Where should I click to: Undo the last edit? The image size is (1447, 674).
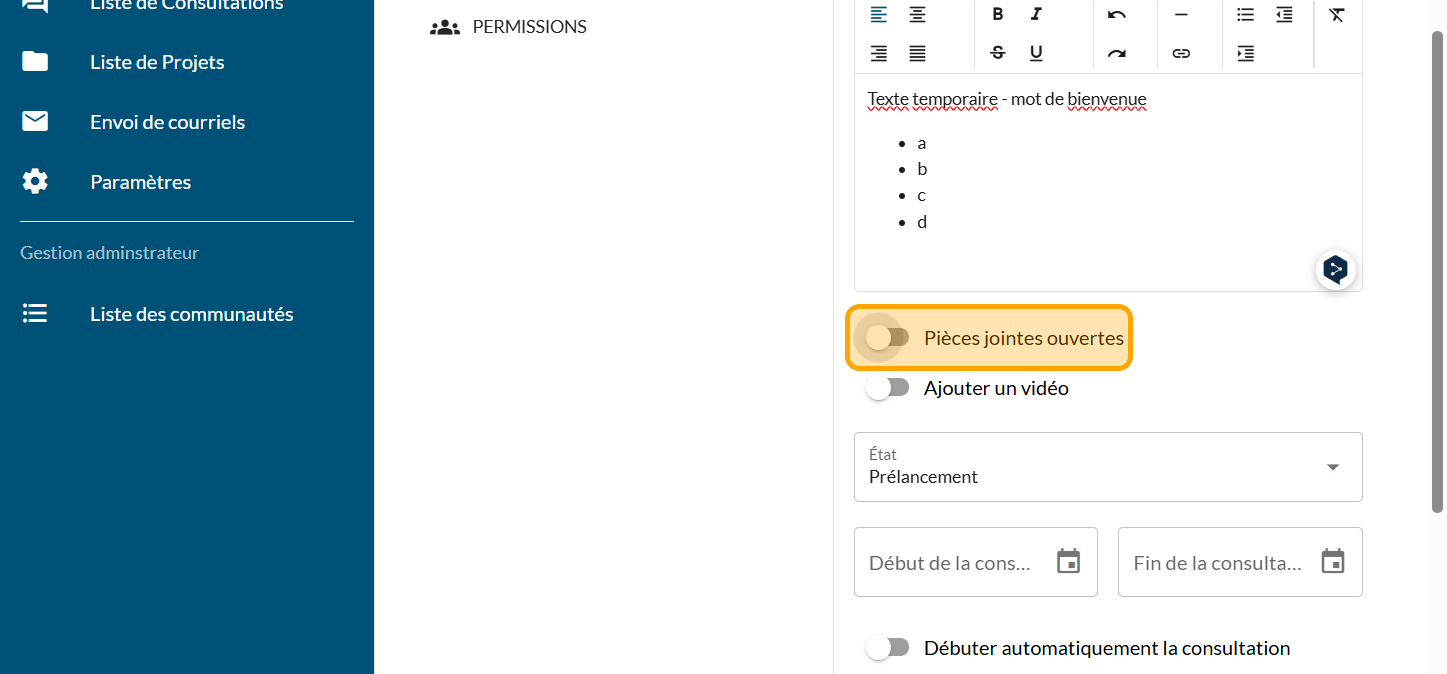click(1117, 14)
